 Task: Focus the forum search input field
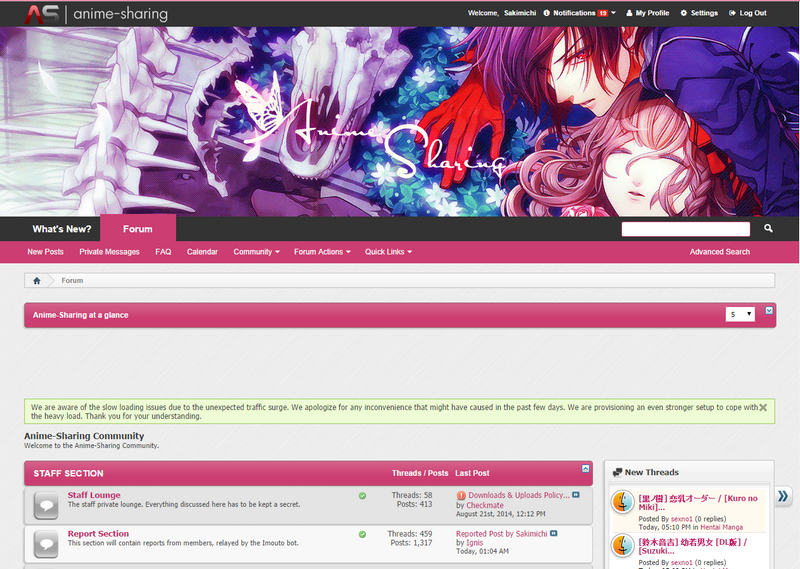click(686, 229)
